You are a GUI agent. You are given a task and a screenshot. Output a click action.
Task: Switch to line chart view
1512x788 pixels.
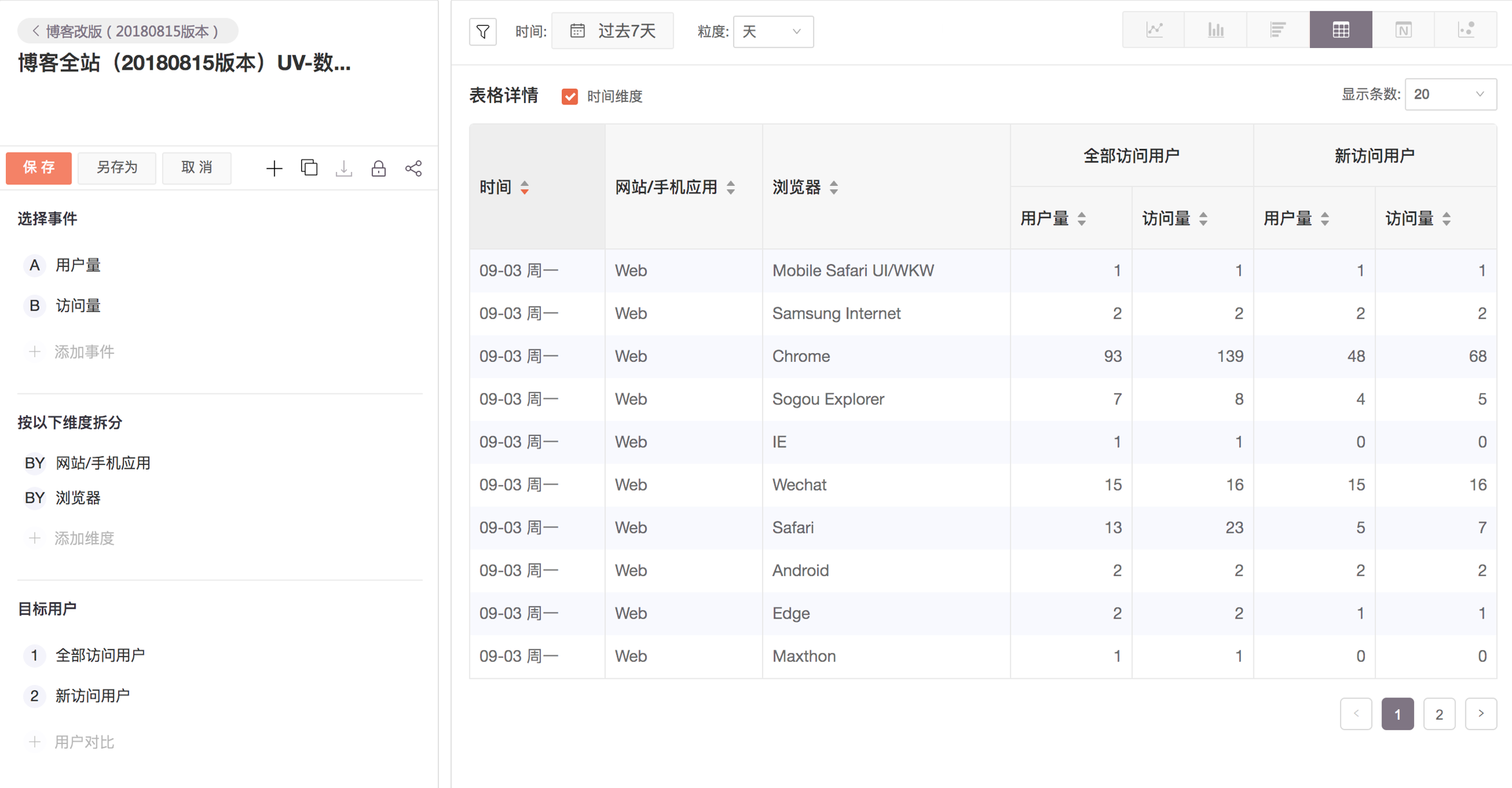pyautogui.click(x=1154, y=30)
